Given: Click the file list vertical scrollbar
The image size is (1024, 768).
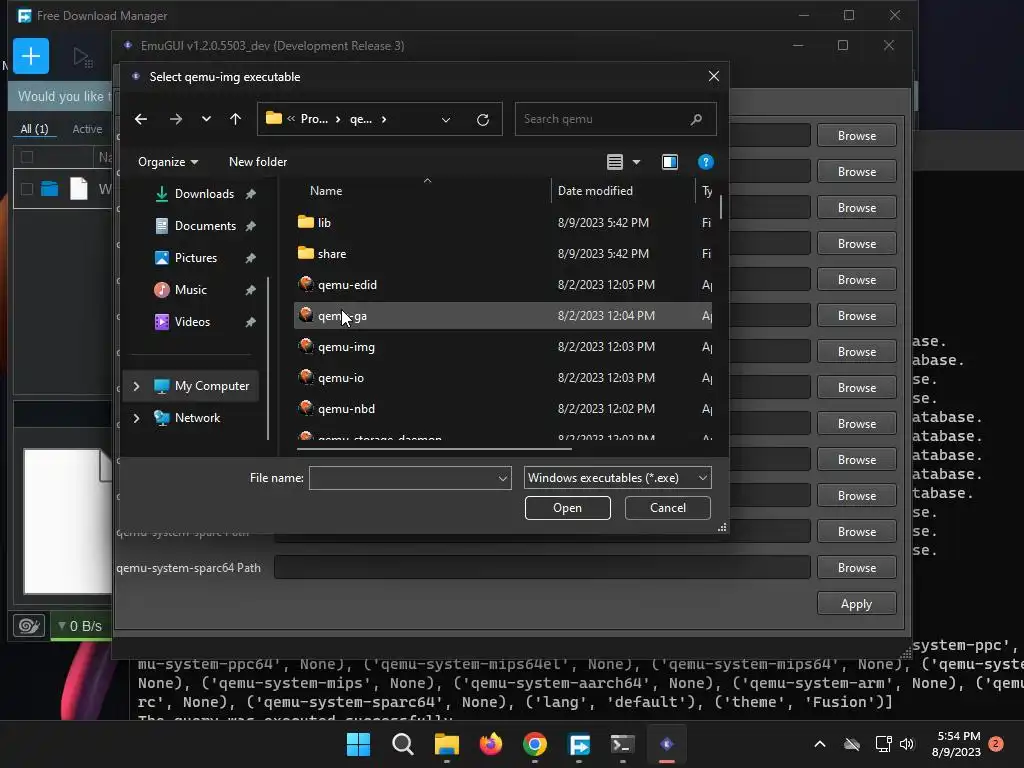Looking at the screenshot, I should pyautogui.click(x=721, y=207).
